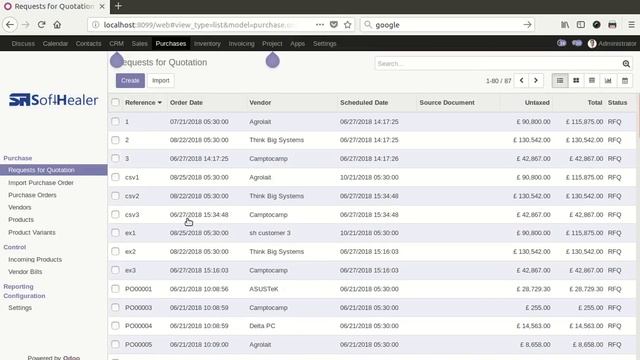This screenshot has width=640, height=360.
Task: Go to previous page of records
Action: 522,80
